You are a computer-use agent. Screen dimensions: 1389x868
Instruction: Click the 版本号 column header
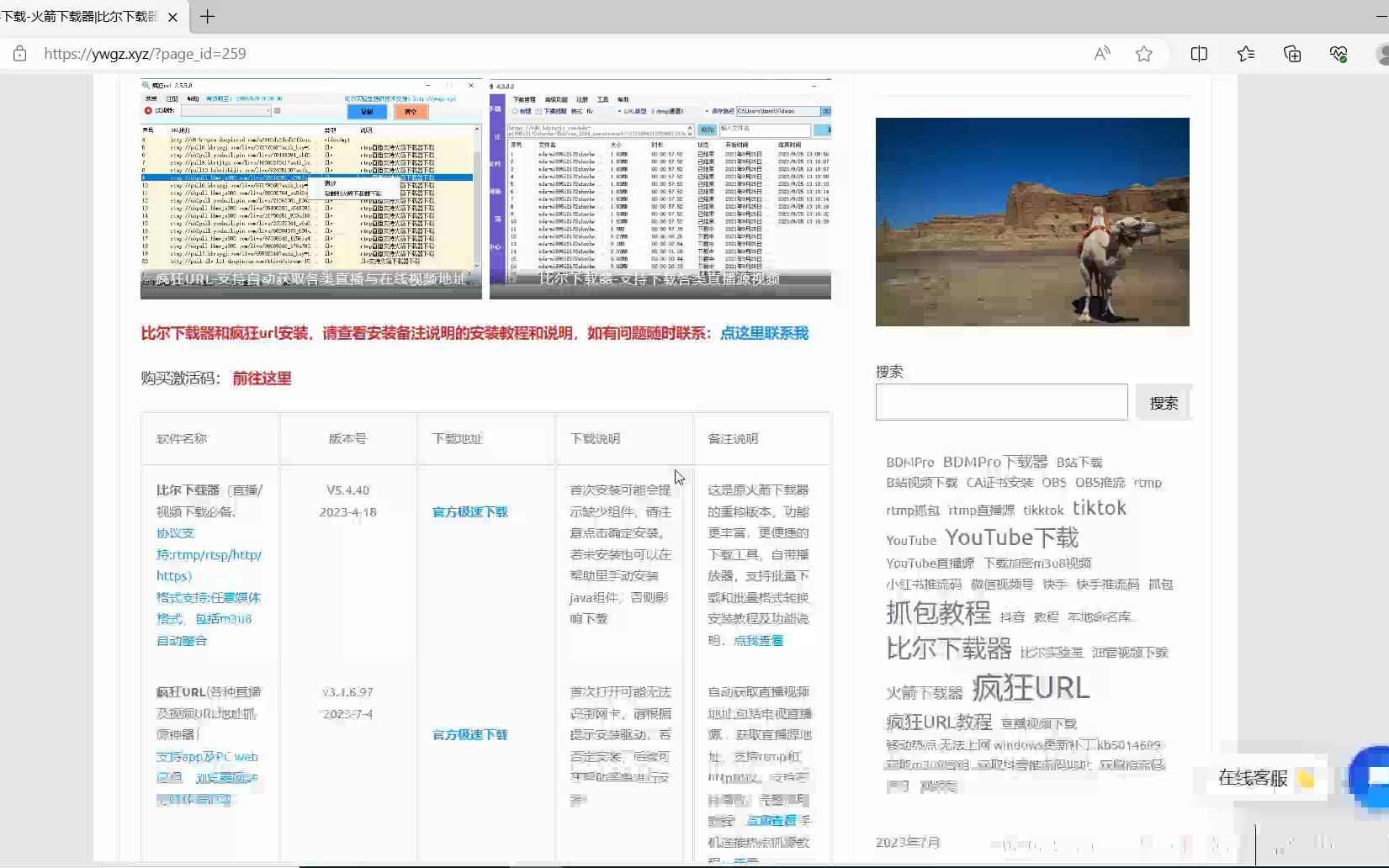pos(347,439)
